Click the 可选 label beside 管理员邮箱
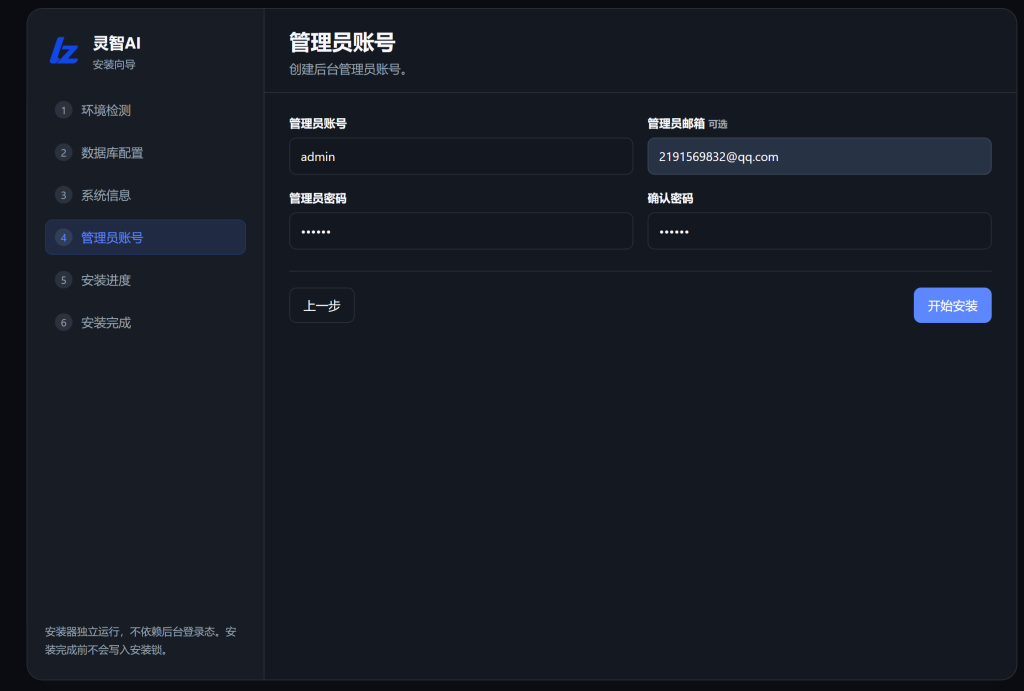The width and height of the screenshot is (1024, 691). click(718, 124)
